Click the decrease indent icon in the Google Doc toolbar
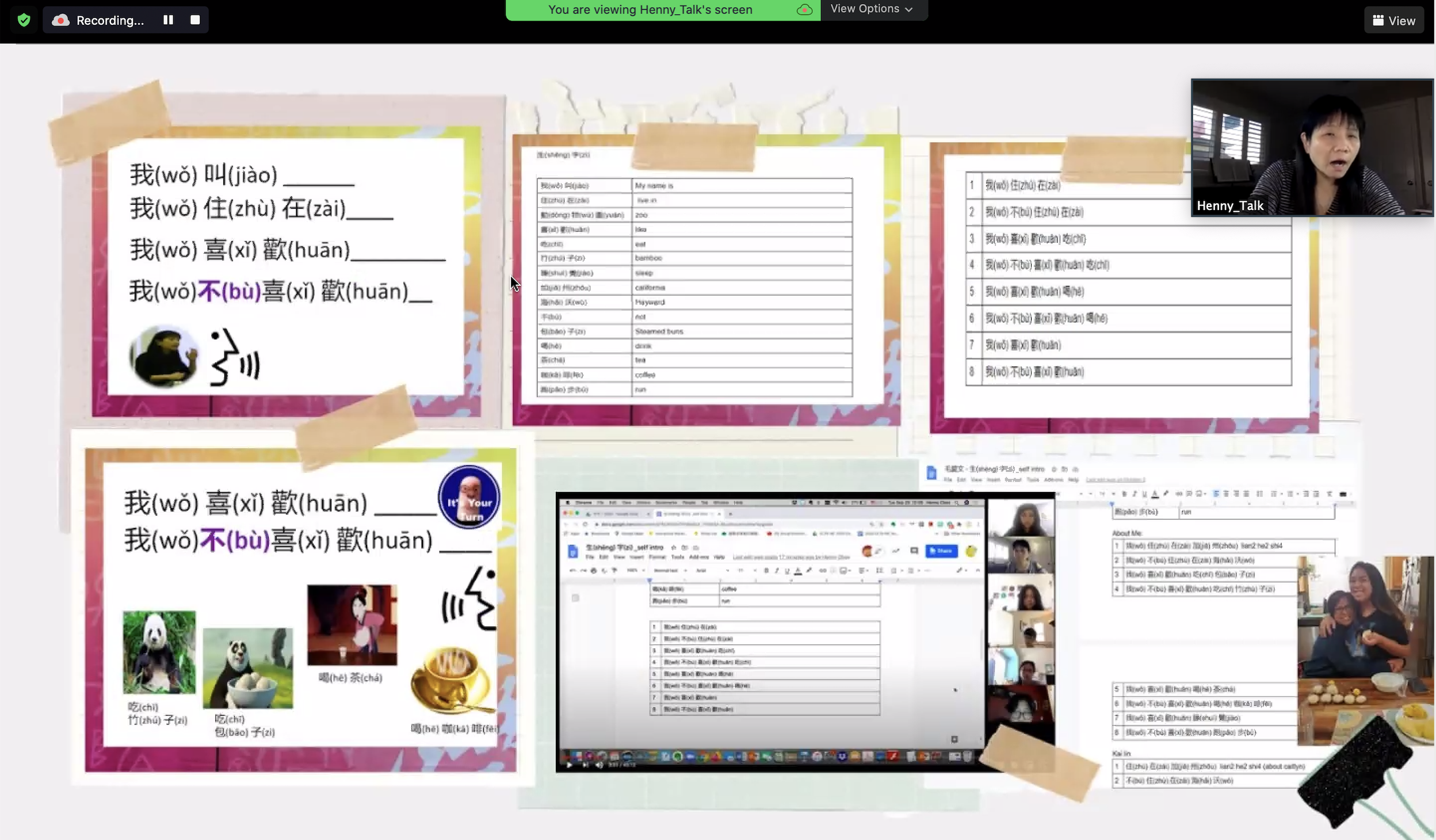Image resolution: width=1436 pixels, height=840 pixels. click(1306, 494)
